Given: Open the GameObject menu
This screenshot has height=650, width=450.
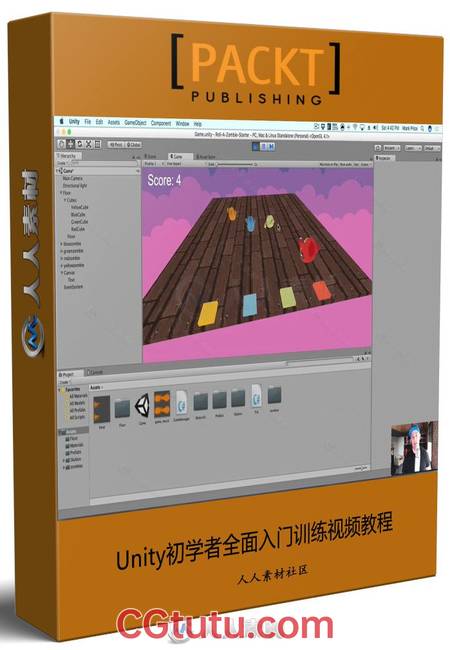Looking at the screenshot, I should (x=135, y=123).
